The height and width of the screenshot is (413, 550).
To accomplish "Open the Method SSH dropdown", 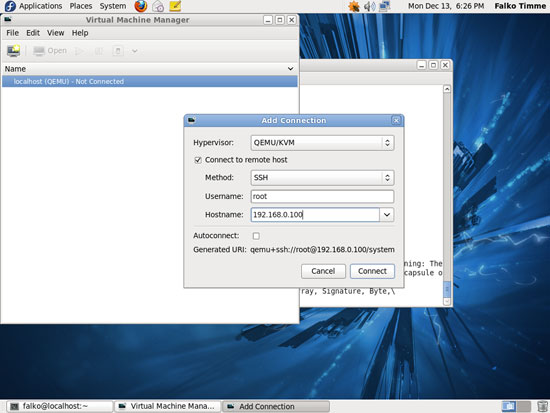I will (x=322, y=178).
